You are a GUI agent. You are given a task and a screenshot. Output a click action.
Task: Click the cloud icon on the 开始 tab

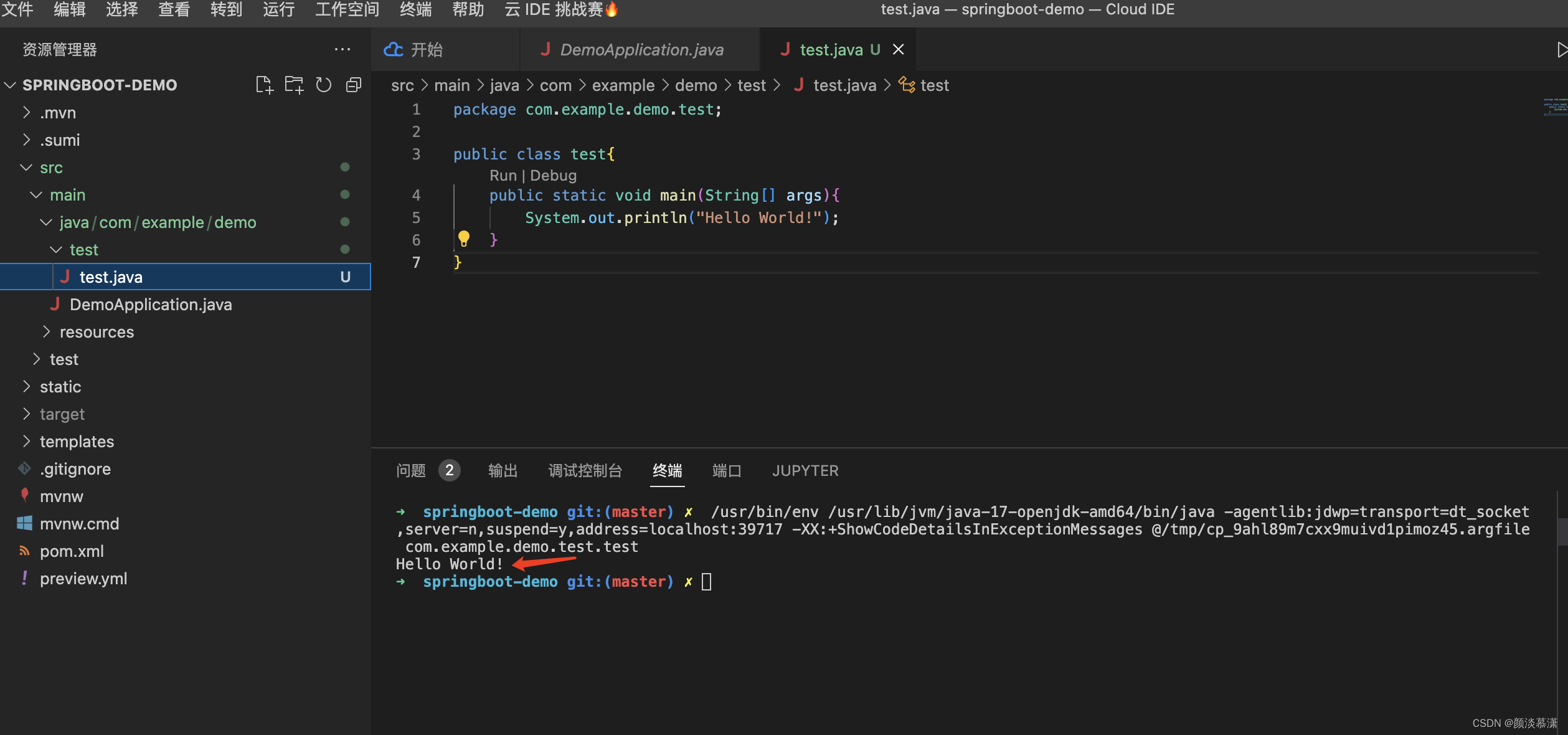coord(393,49)
